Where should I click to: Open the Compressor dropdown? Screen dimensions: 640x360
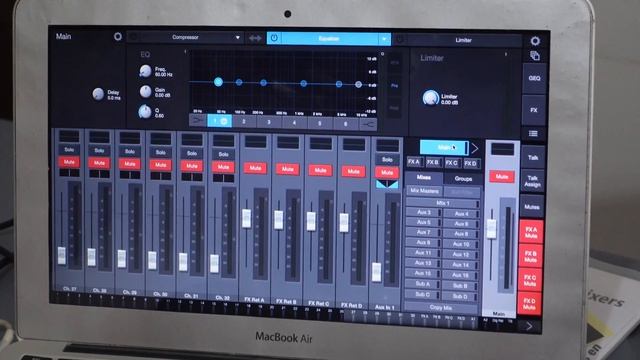pos(238,38)
